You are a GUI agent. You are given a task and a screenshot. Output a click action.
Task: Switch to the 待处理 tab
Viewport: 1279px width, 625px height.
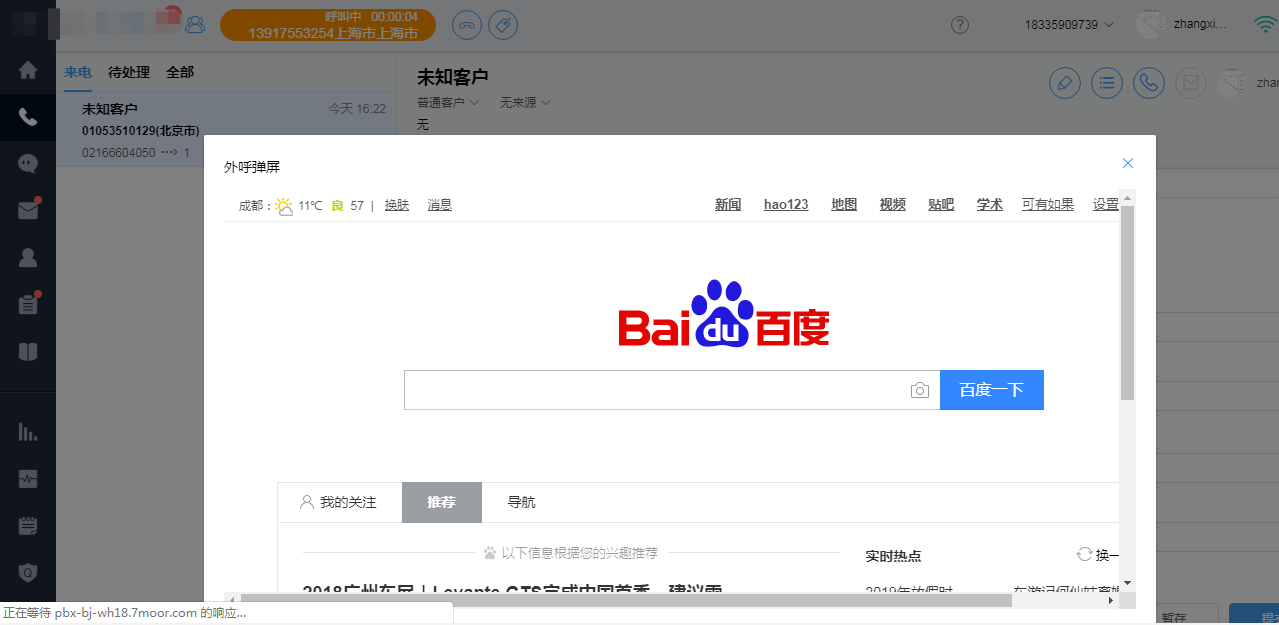pos(129,72)
